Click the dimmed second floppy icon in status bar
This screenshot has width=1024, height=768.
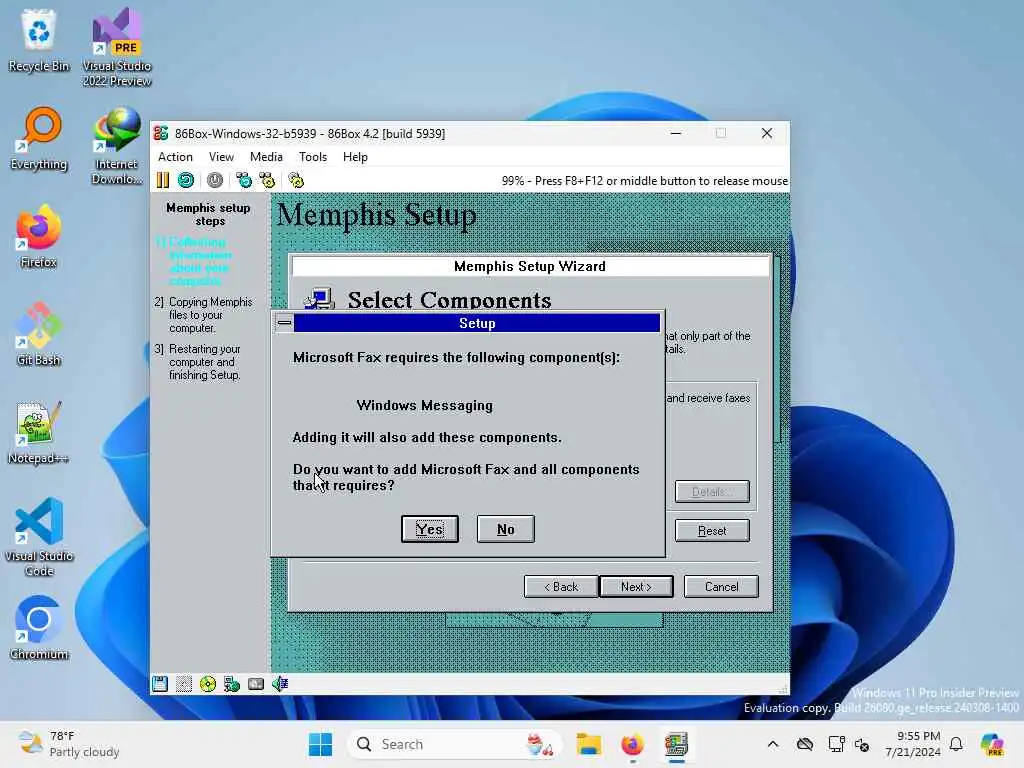184,684
